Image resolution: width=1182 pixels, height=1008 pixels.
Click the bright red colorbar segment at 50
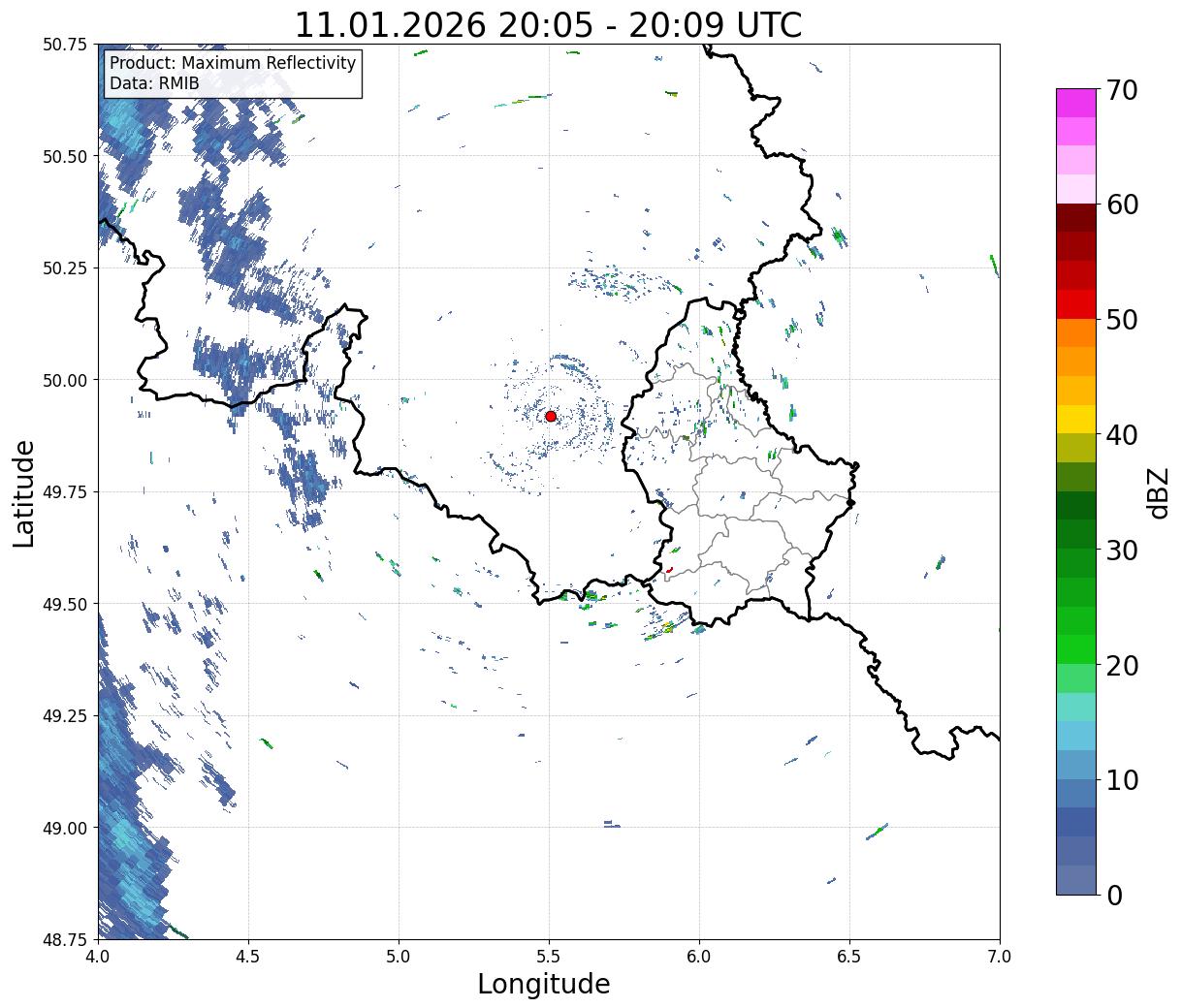click(1076, 304)
